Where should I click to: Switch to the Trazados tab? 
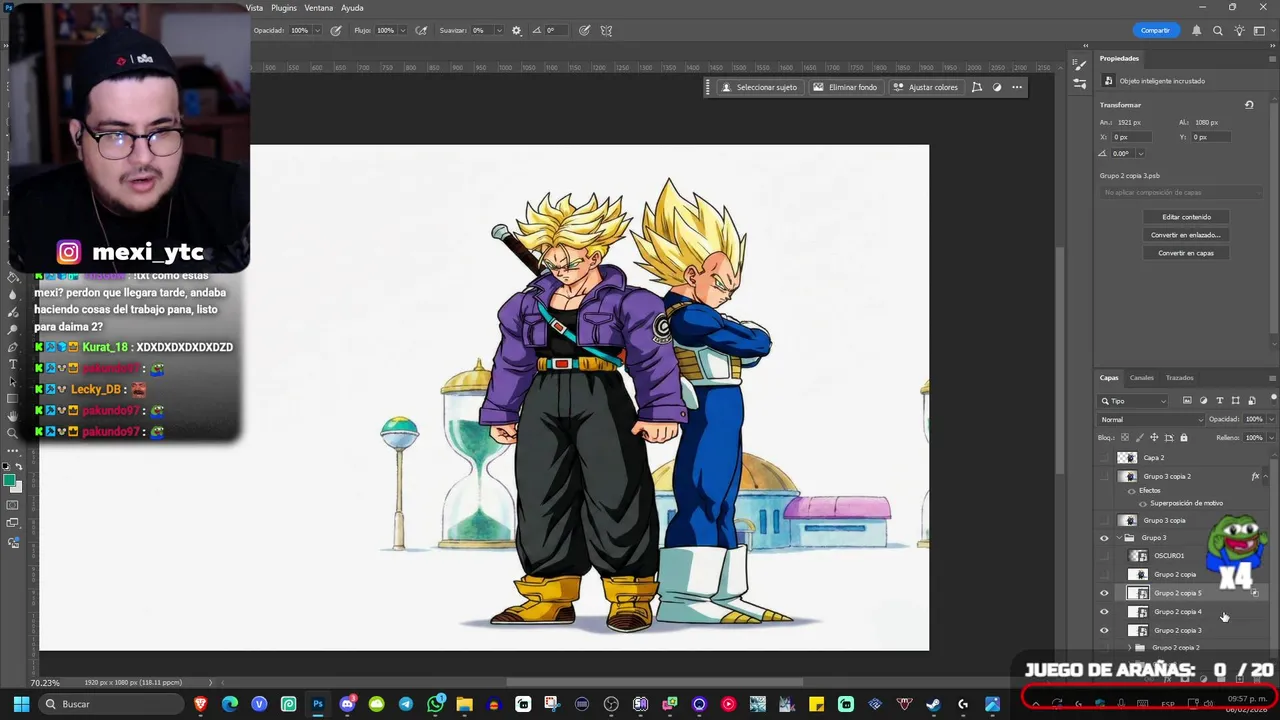coord(1180,378)
